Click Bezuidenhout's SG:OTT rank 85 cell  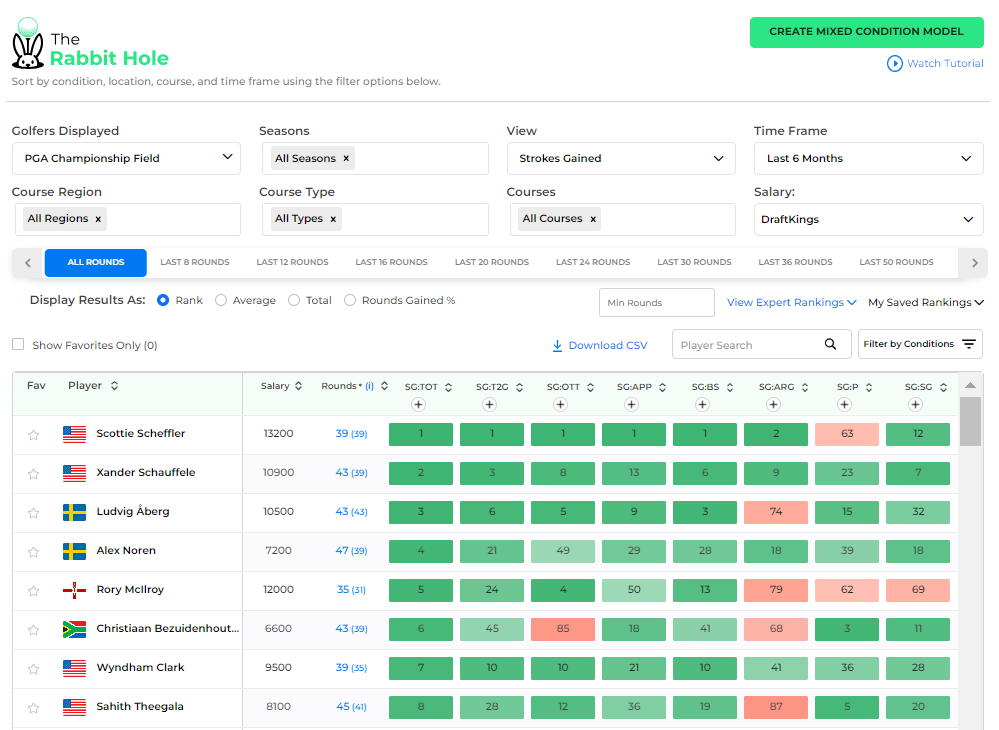[x=563, y=629]
